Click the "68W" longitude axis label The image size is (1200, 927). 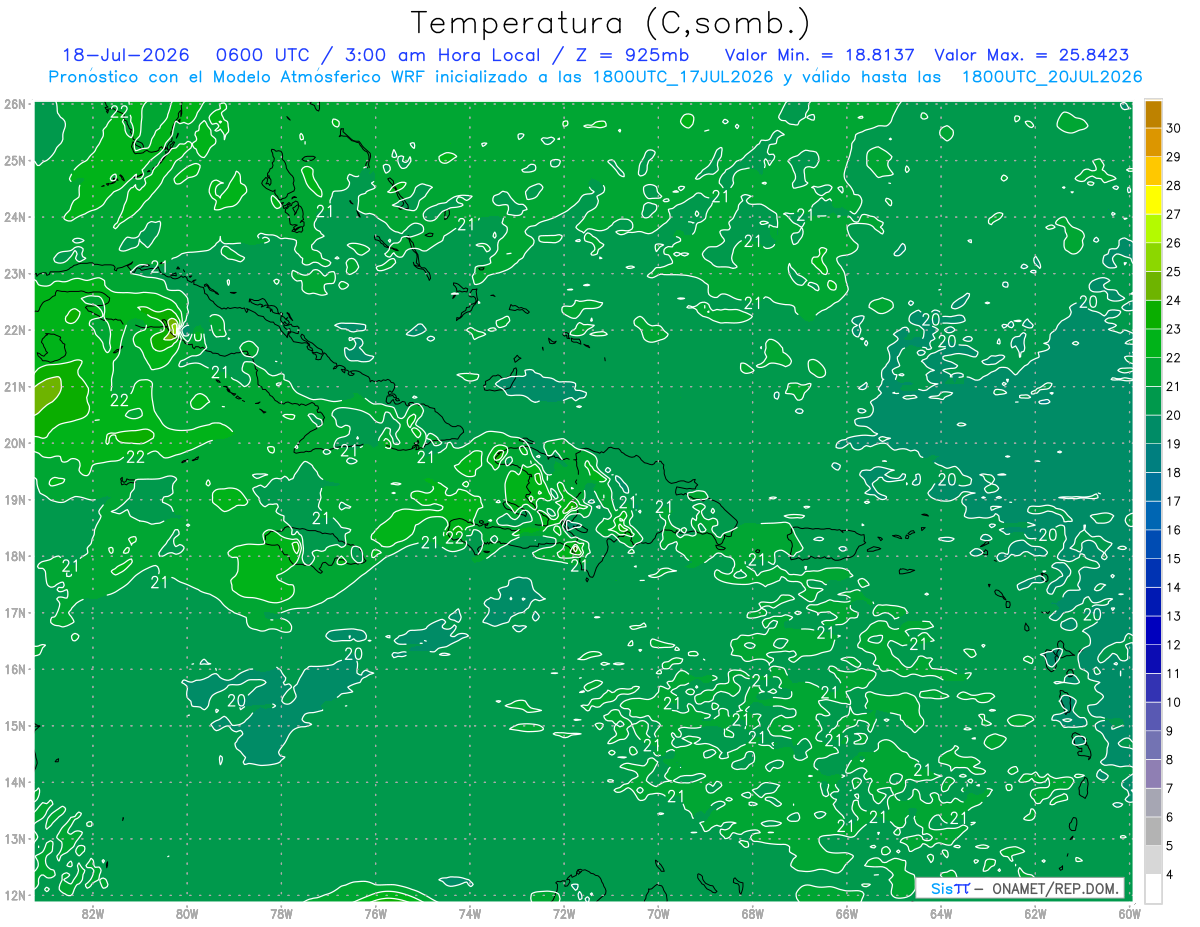tap(752, 913)
